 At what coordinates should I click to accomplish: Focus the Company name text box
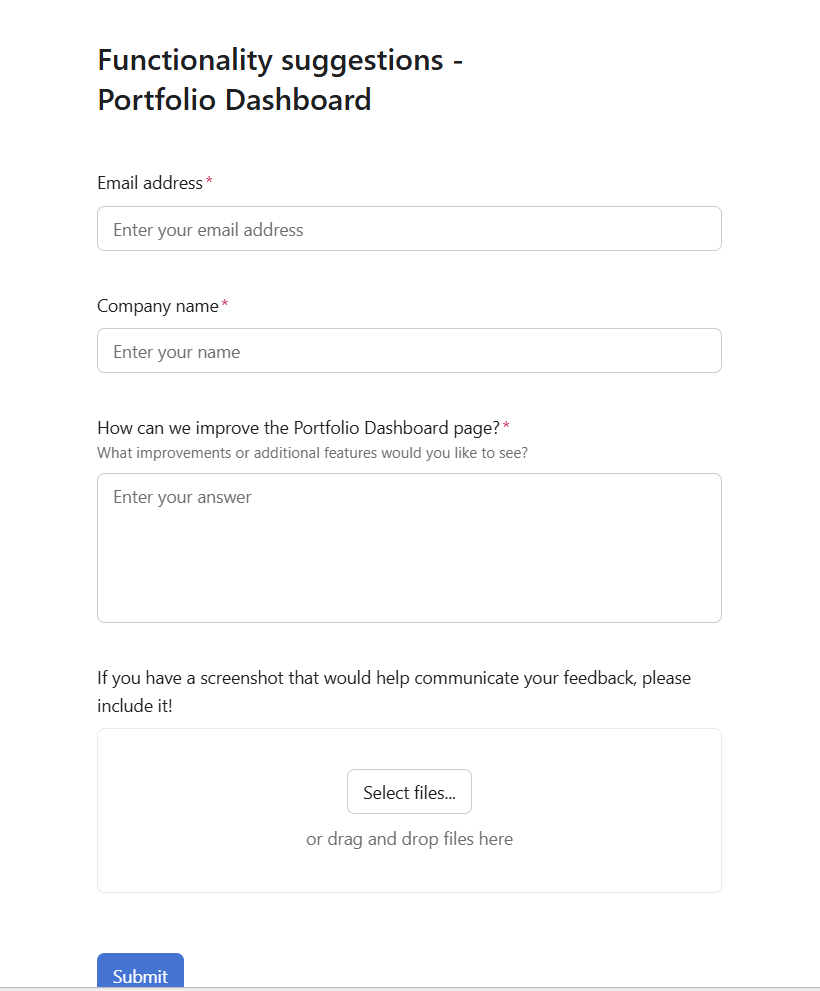(x=409, y=351)
